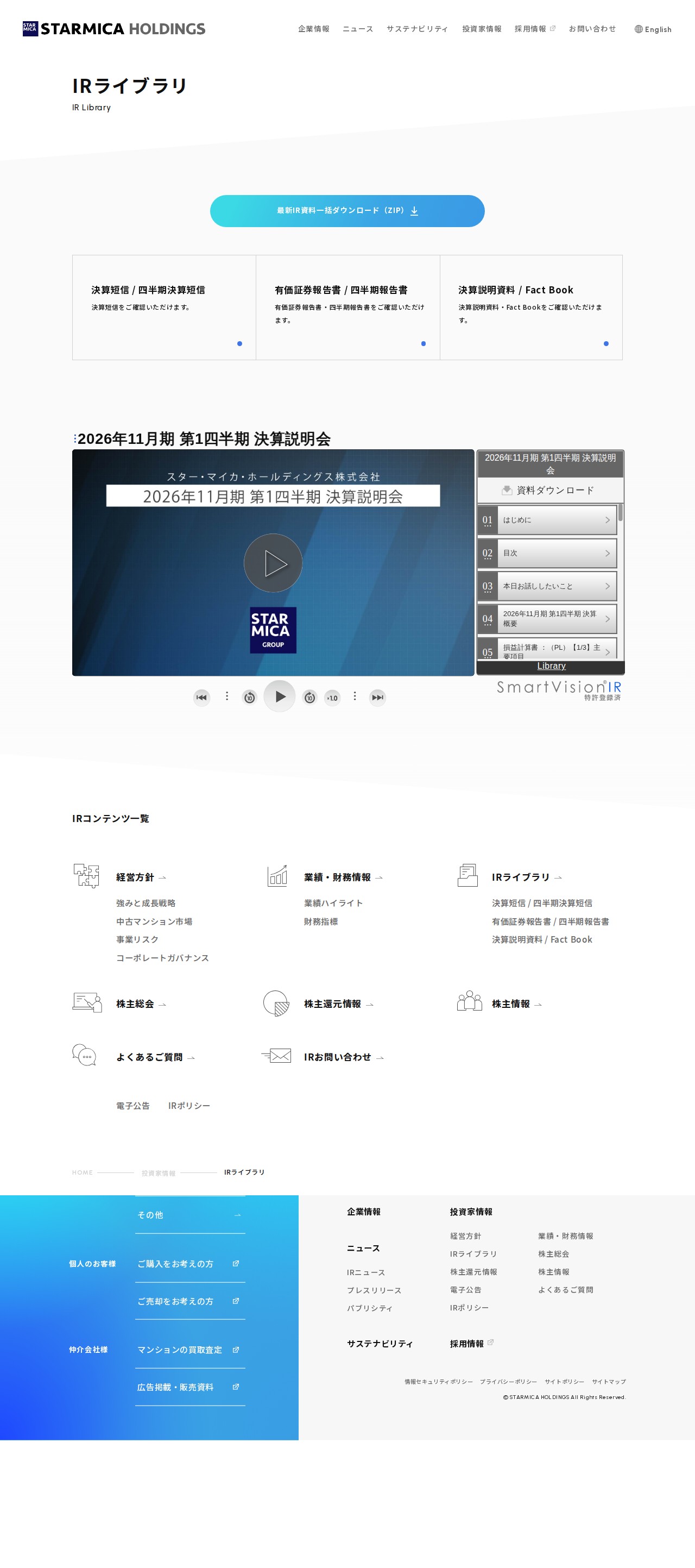Switch language to English
Image resolution: width=695 pixels, height=1568 pixels.
653,29
